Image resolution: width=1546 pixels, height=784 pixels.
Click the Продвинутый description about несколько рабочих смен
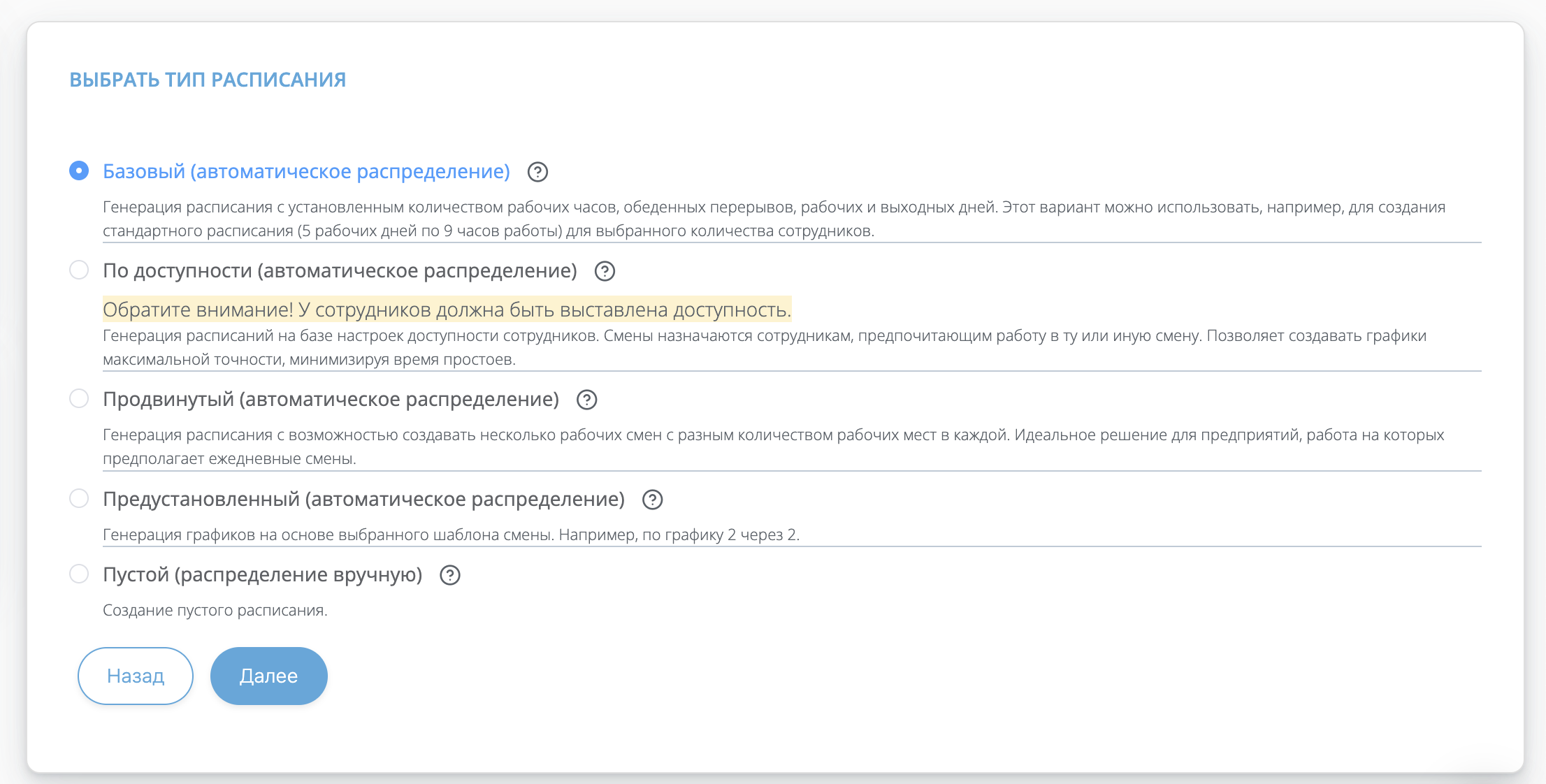click(773, 447)
